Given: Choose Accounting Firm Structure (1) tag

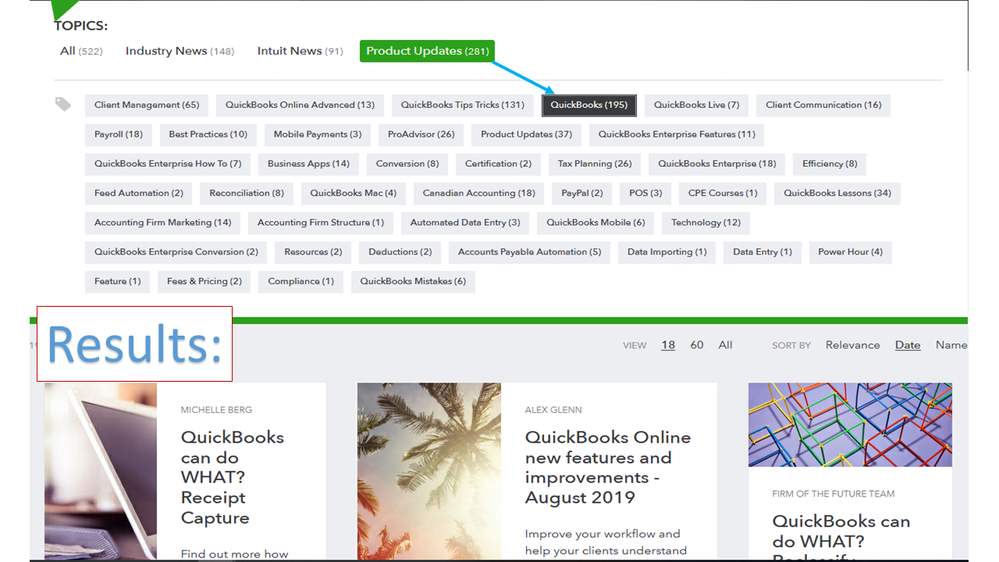Looking at the screenshot, I should (x=320, y=222).
